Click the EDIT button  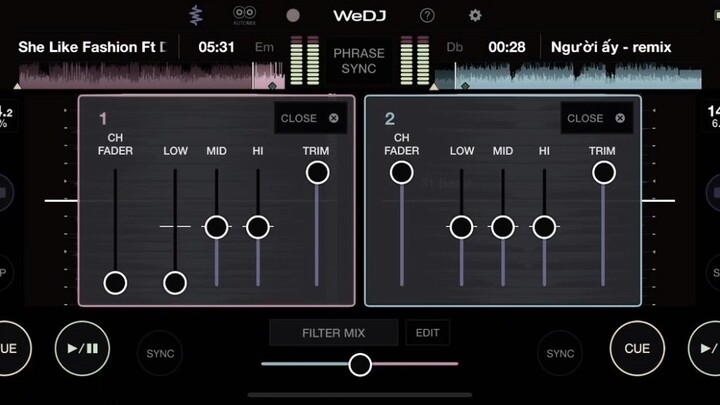coord(428,332)
